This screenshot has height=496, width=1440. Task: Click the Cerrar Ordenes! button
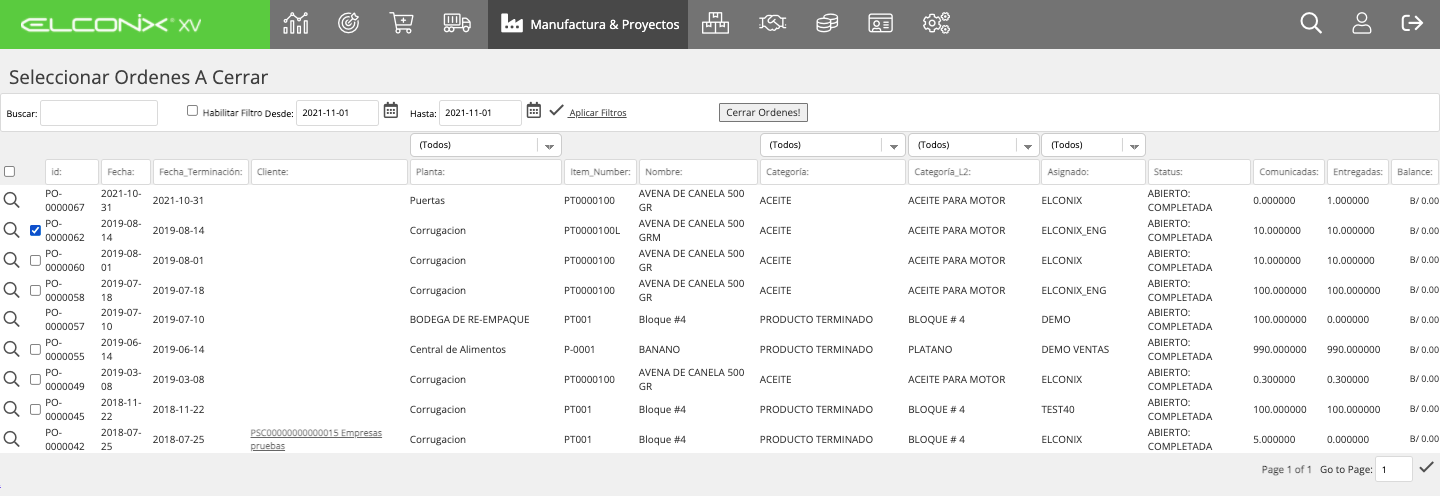(x=763, y=112)
